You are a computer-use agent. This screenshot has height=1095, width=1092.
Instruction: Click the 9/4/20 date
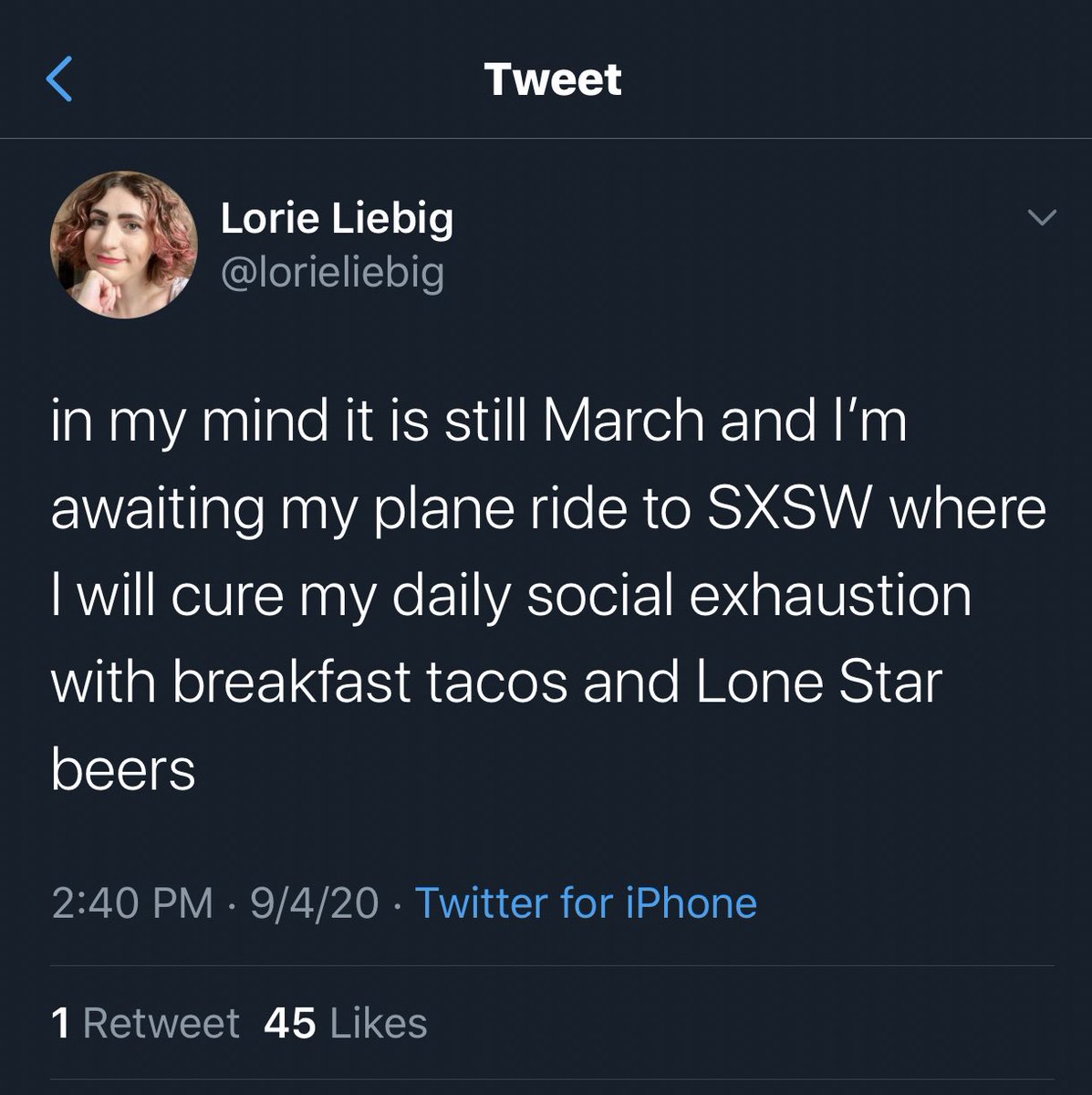click(x=314, y=903)
